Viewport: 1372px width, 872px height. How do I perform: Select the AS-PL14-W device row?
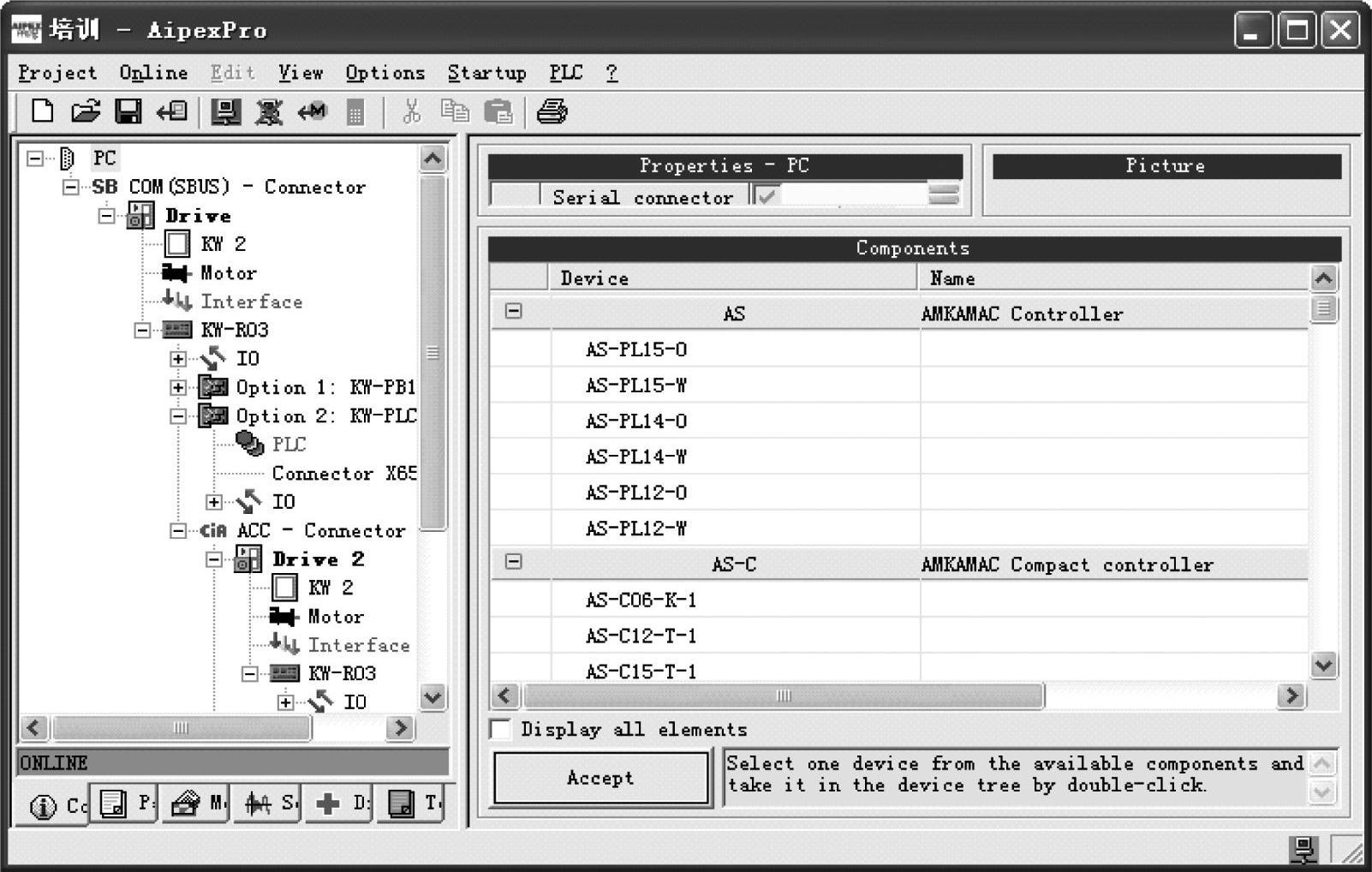[x=899, y=457]
